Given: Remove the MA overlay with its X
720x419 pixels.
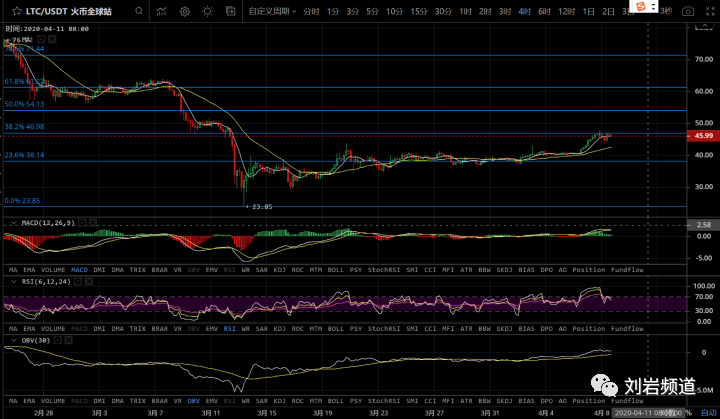Looking at the screenshot, I should coord(52,40).
